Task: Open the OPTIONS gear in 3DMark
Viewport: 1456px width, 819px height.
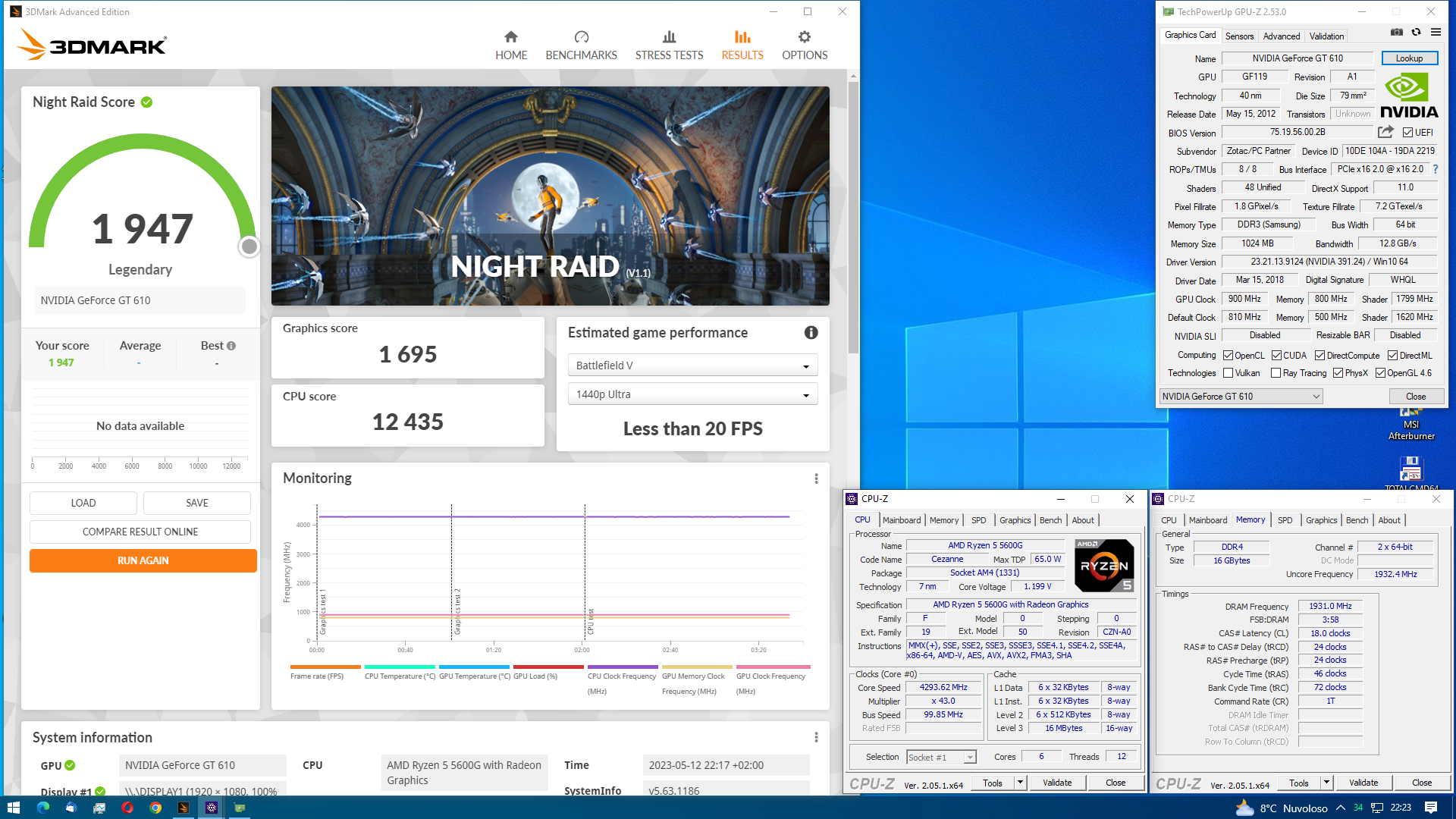Action: coord(805,45)
